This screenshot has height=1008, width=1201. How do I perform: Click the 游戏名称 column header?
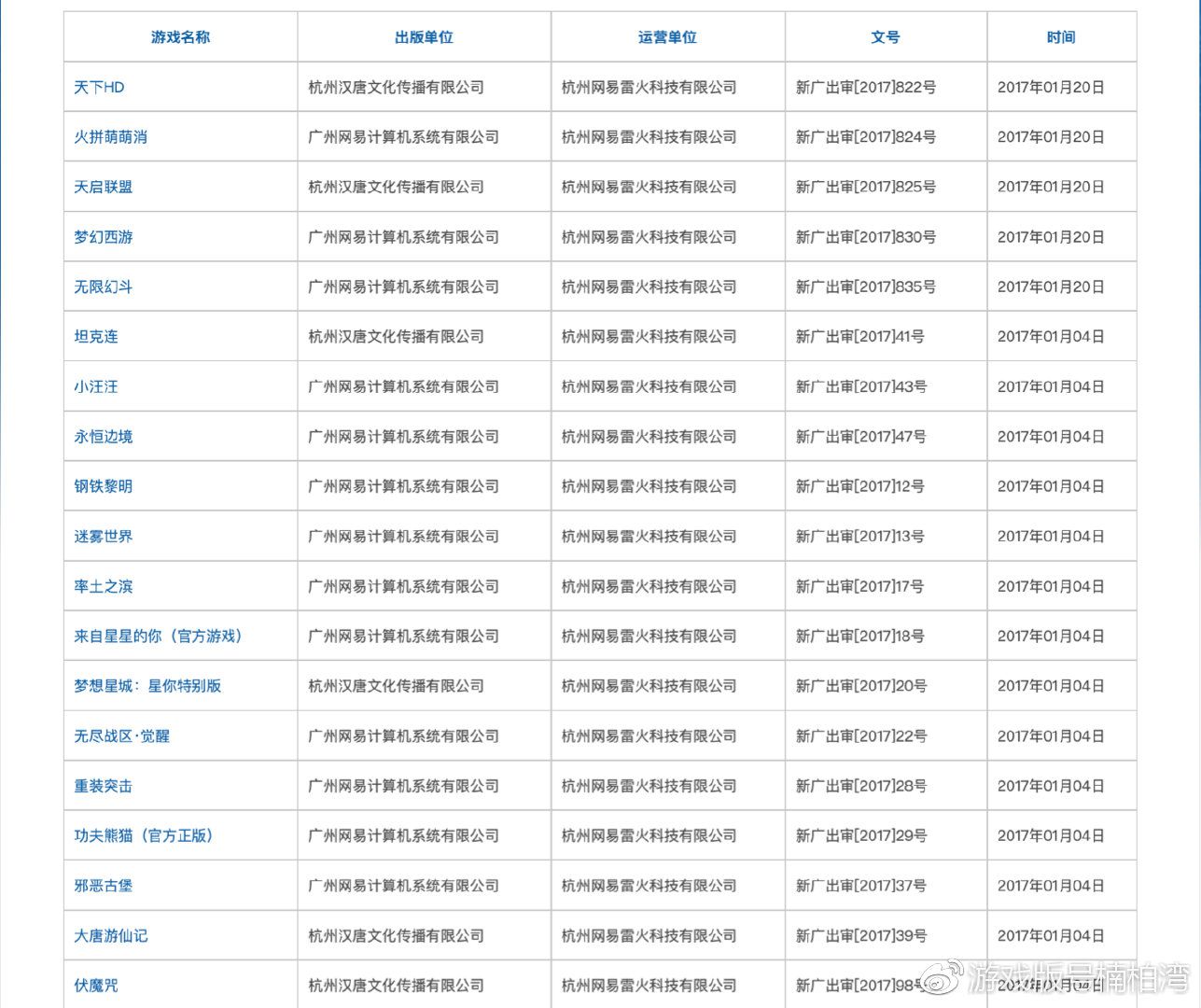coord(181,37)
